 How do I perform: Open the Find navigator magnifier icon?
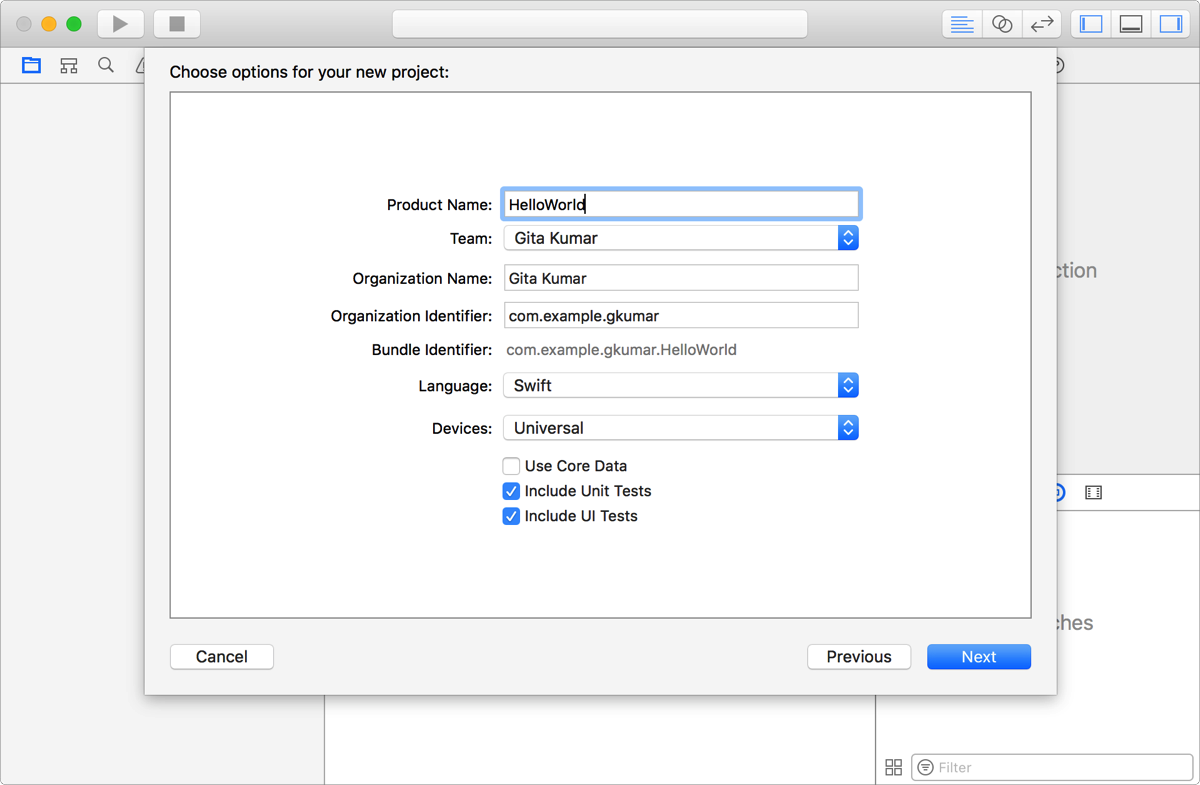click(106, 66)
